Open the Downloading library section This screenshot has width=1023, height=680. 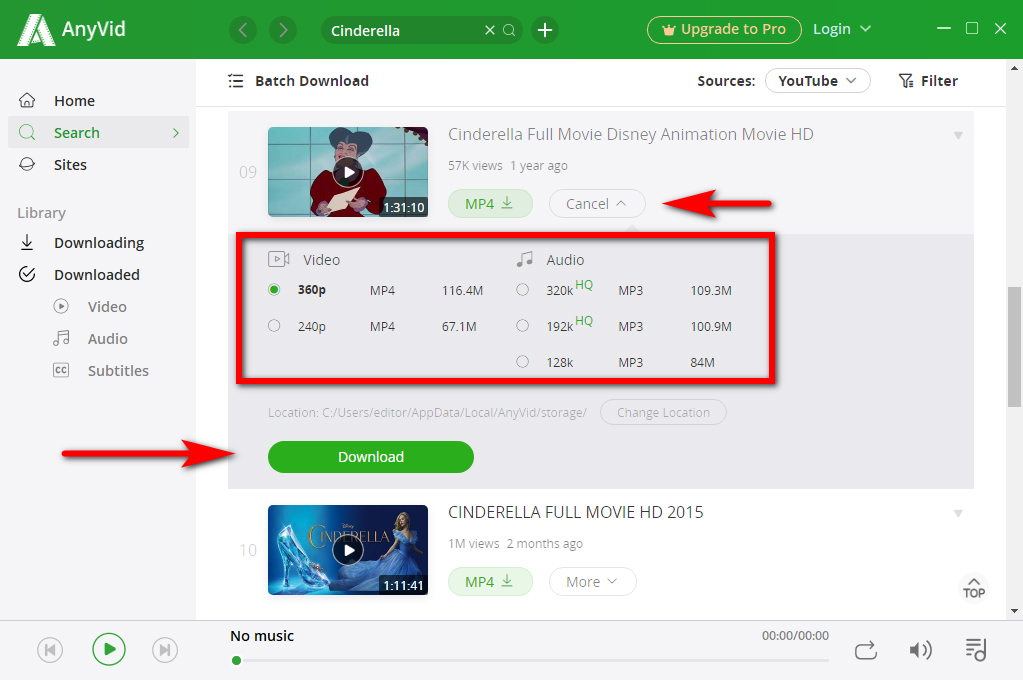98,243
